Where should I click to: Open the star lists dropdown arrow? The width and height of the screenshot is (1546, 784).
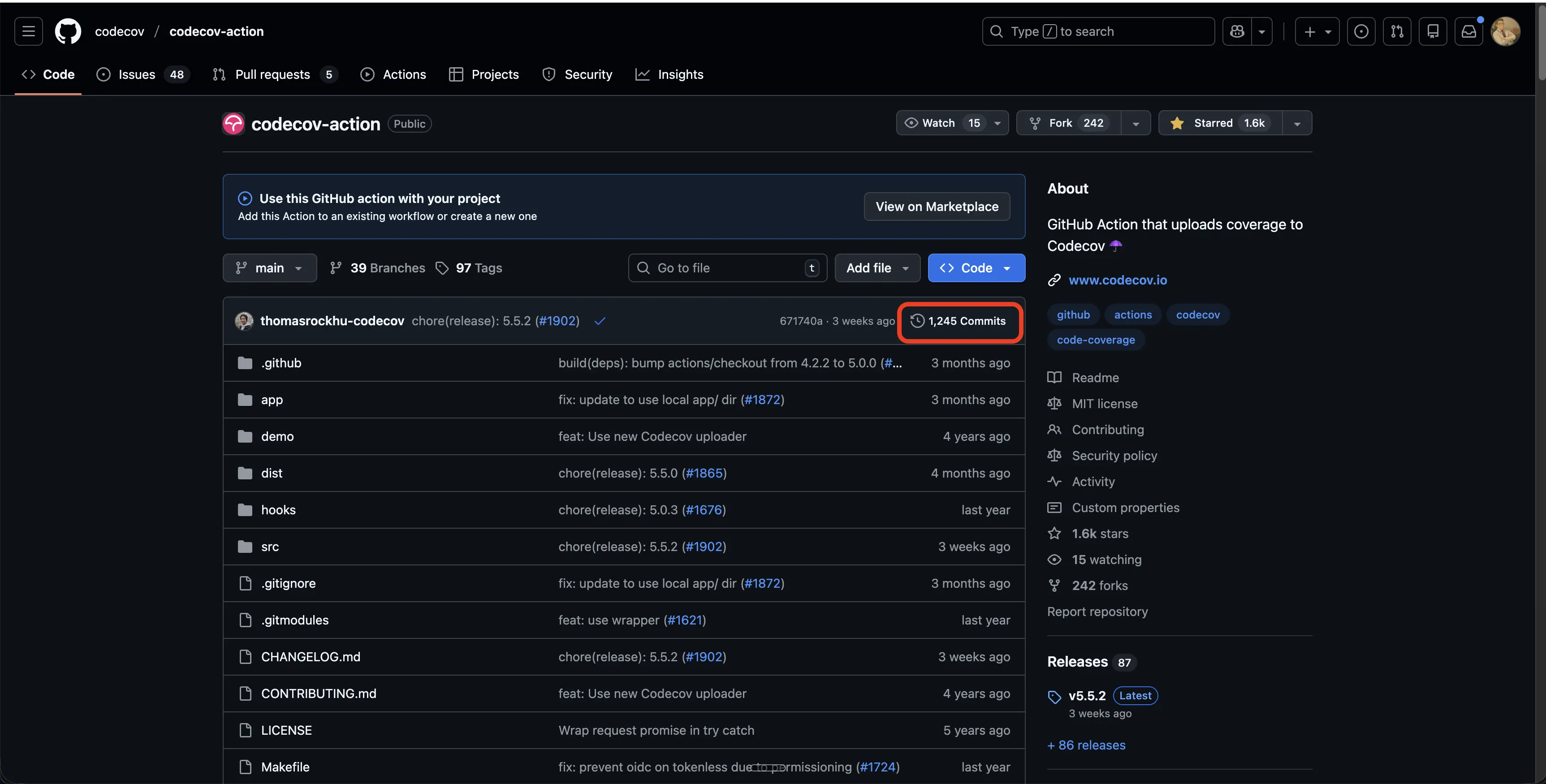coord(1297,124)
